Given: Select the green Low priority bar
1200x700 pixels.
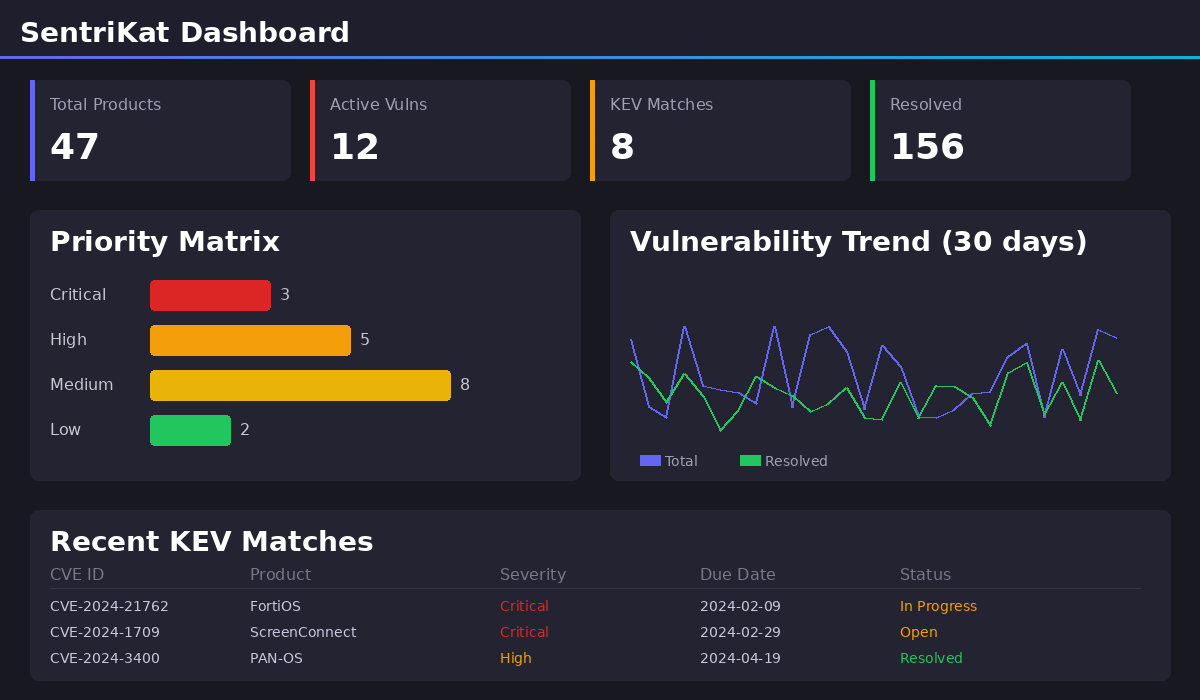Looking at the screenshot, I should click(x=190, y=430).
